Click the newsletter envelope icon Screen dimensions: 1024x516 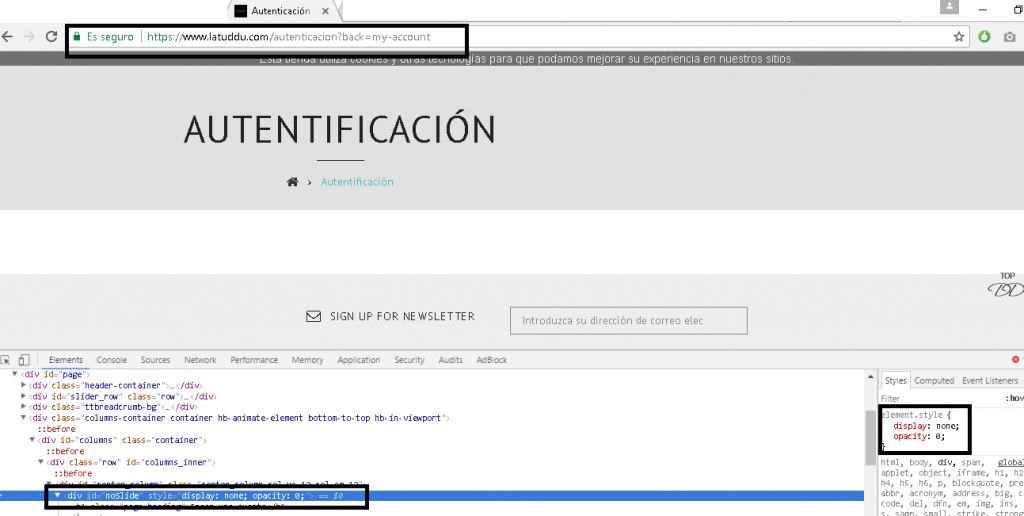313,317
